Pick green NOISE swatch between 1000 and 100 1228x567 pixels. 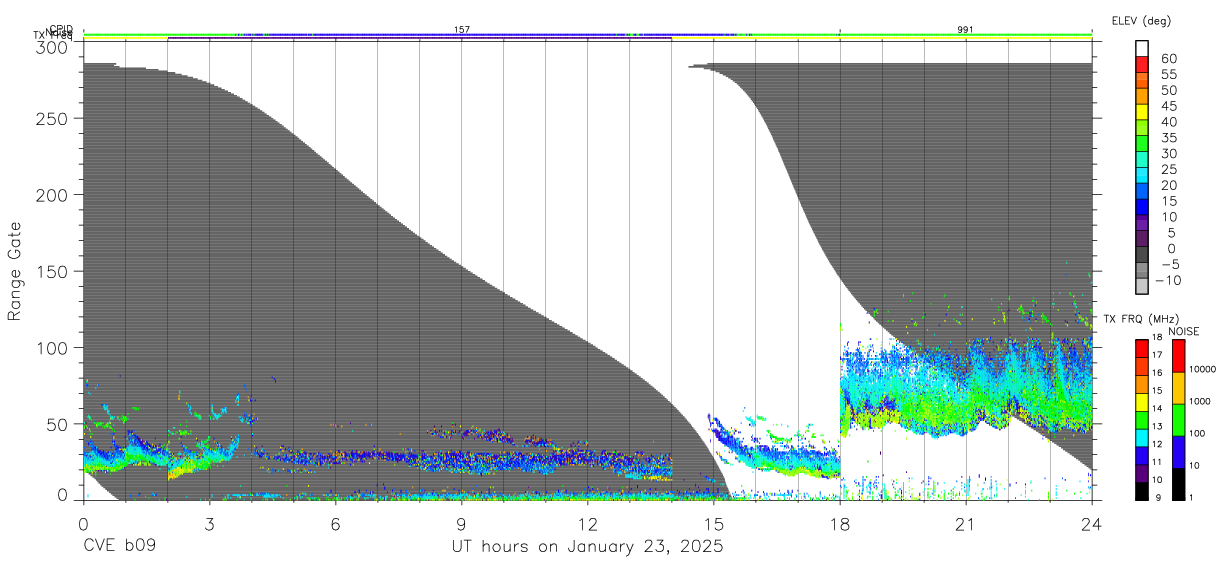click(x=1179, y=420)
